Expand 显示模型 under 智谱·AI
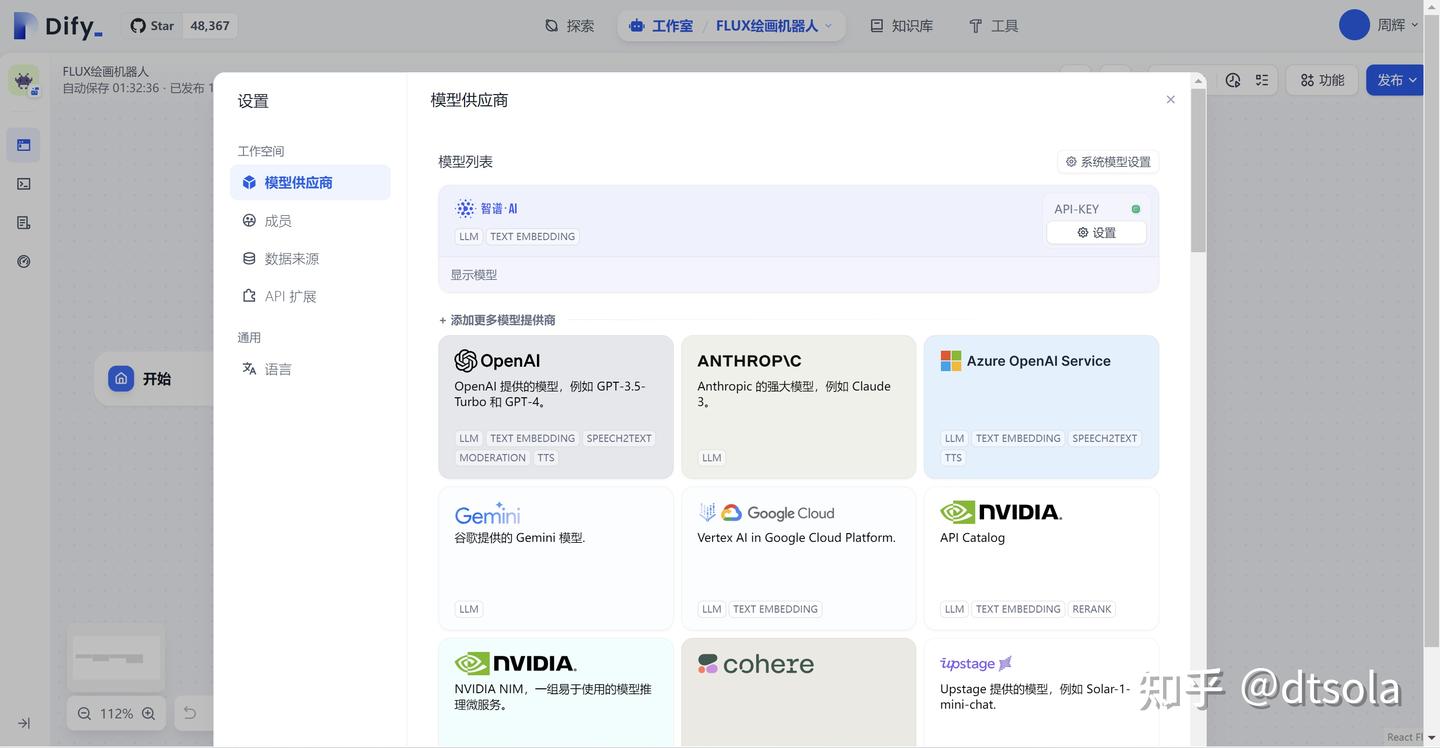Viewport: 1440px width, 748px height. pyautogui.click(x=474, y=275)
